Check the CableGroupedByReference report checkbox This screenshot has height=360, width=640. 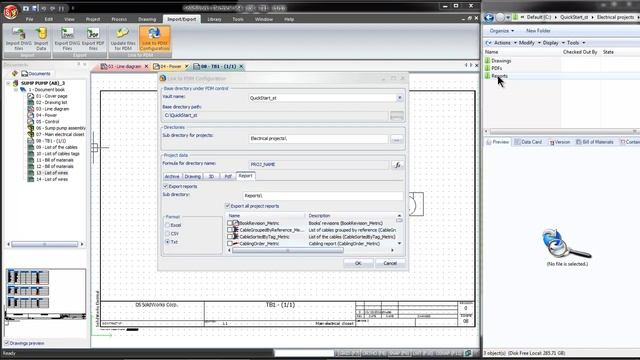[x=230, y=230]
